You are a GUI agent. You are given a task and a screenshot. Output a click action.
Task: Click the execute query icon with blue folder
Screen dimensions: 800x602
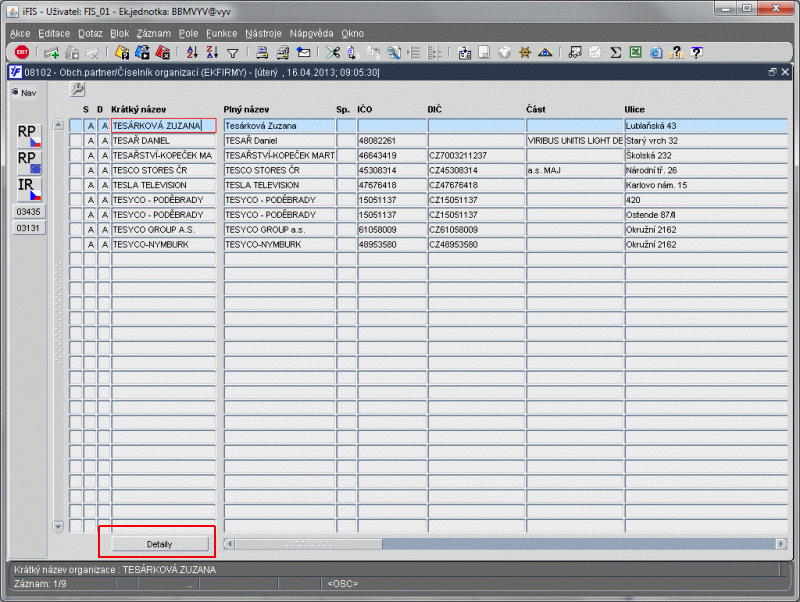(x=142, y=53)
